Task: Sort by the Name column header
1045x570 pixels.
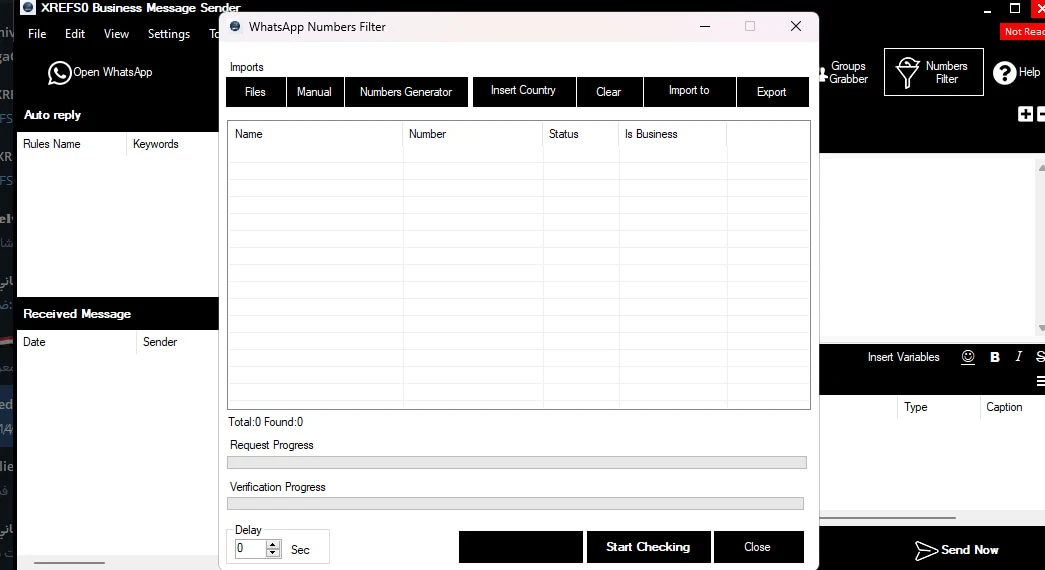Action: point(315,134)
